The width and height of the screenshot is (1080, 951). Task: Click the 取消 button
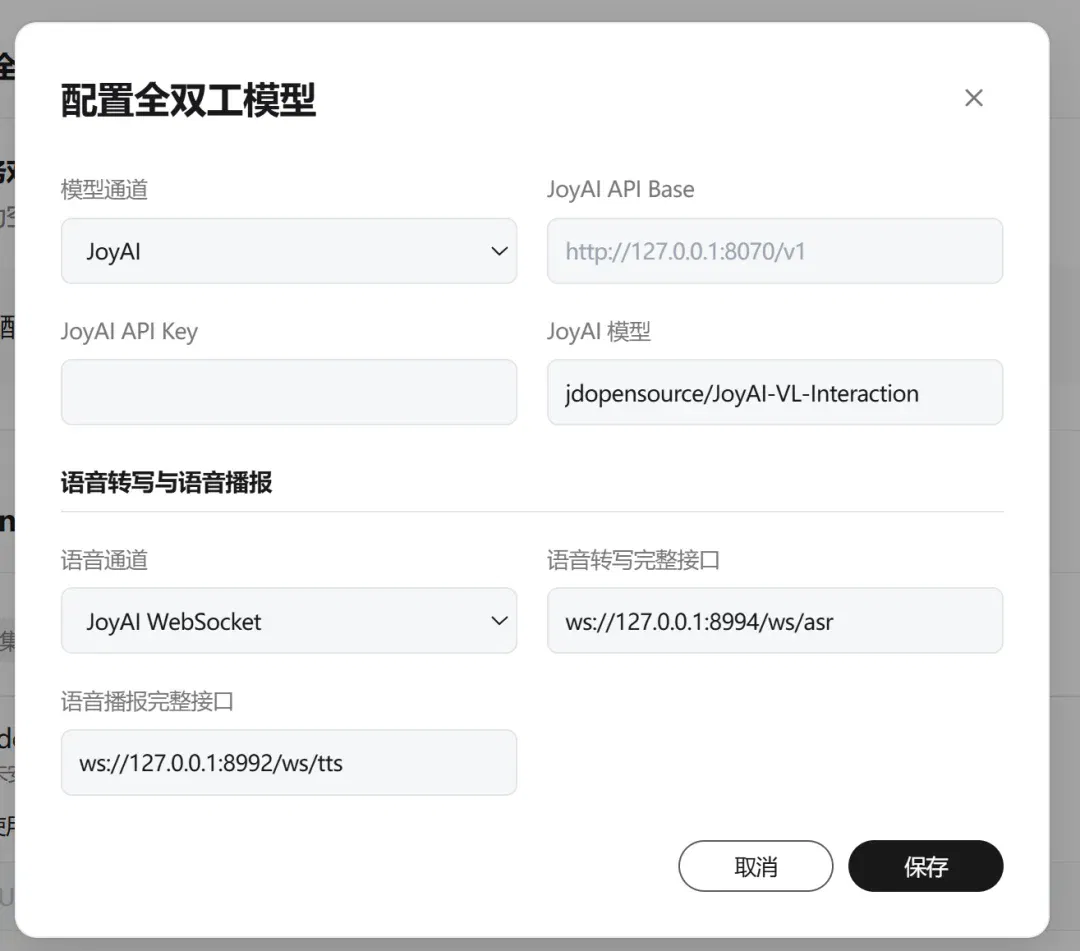(756, 866)
